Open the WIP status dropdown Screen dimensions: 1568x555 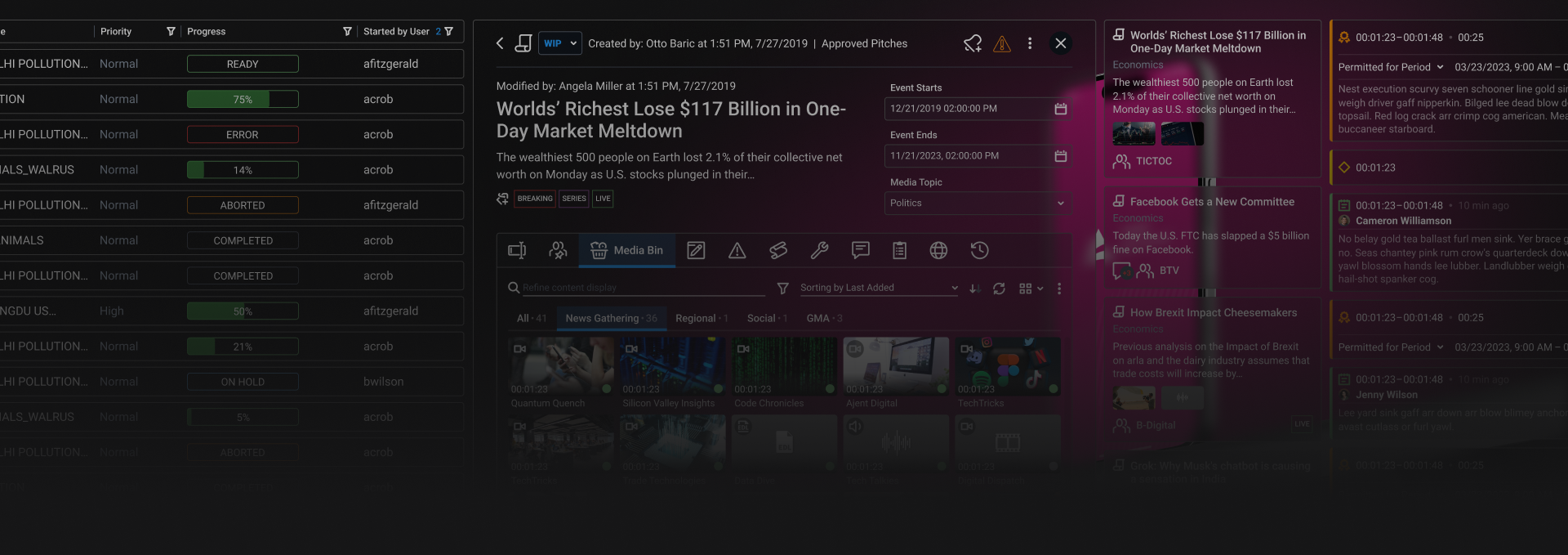(x=559, y=43)
